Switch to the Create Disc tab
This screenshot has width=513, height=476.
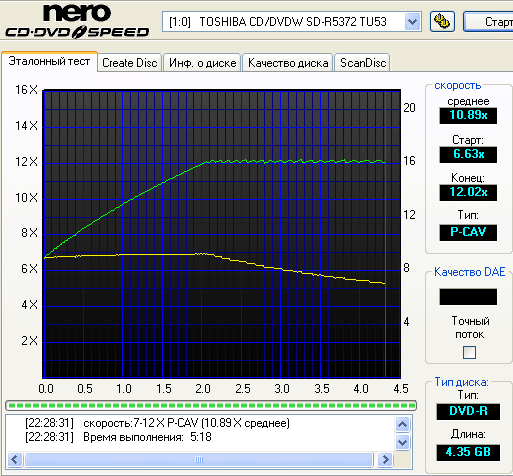click(x=130, y=63)
